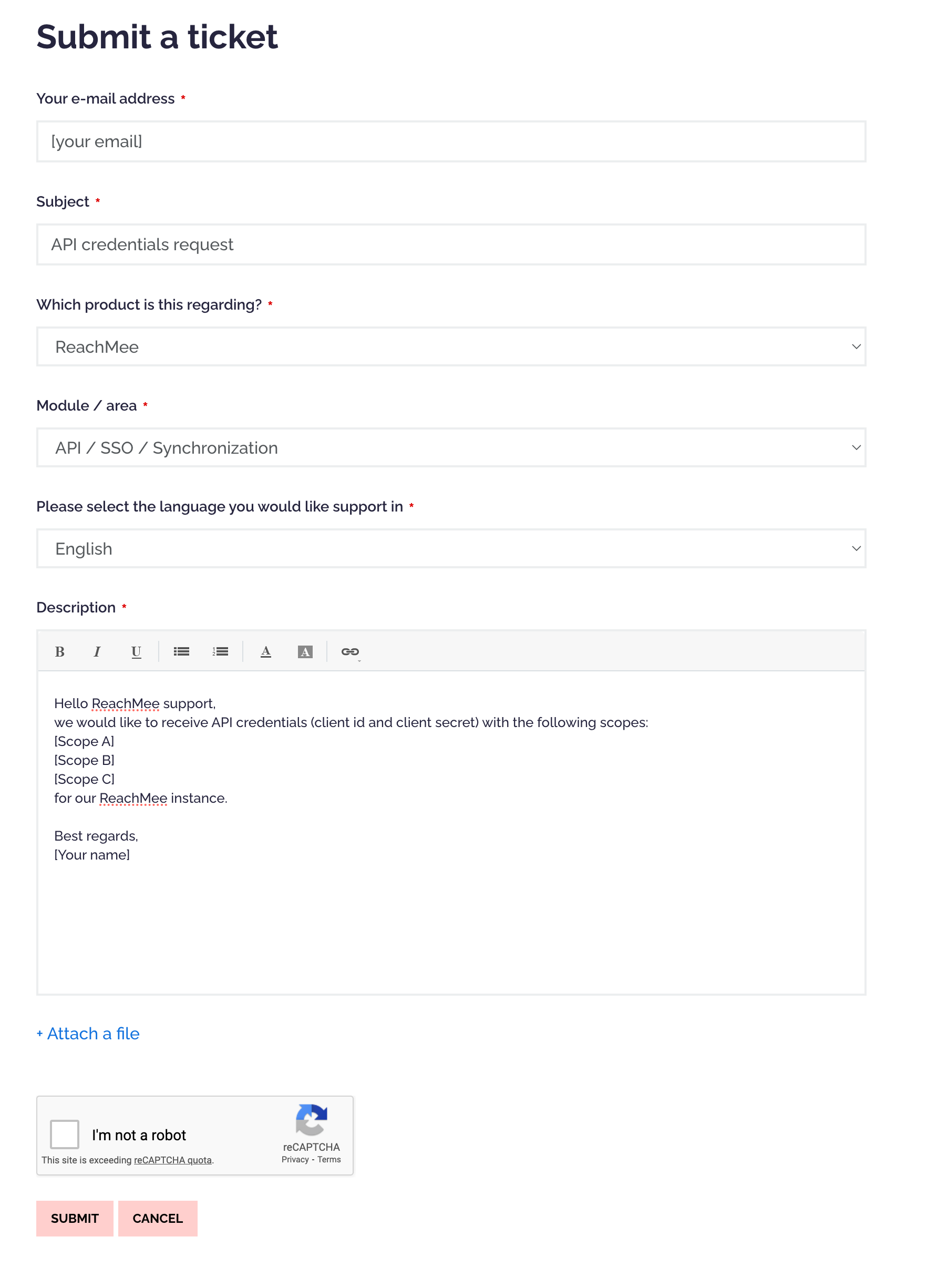Focus the Subject text field
927x1288 pixels.
[451, 244]
